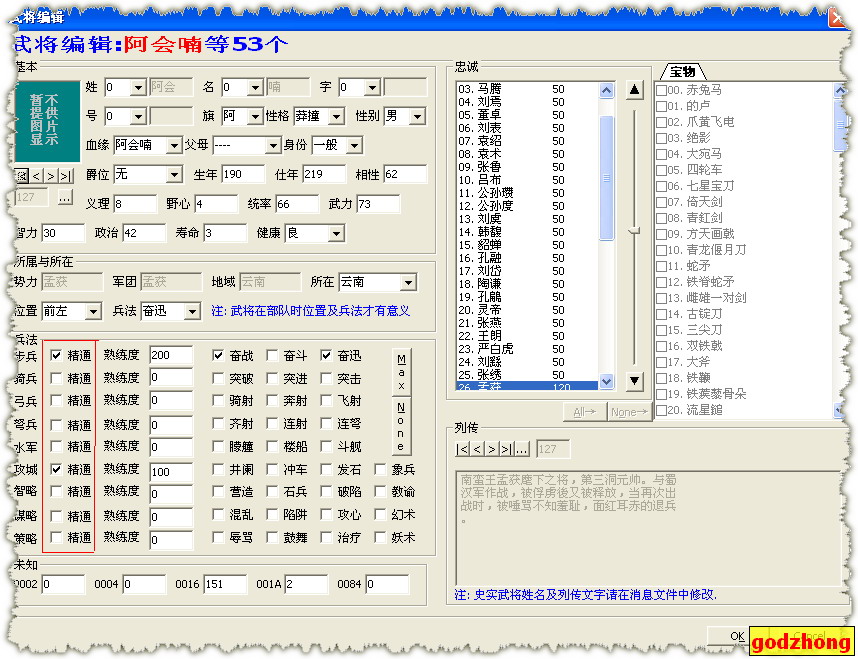The width and height of the screenshot is (858, 659).
Task: Select the 宝物 tab
Action: coord(683,71)
